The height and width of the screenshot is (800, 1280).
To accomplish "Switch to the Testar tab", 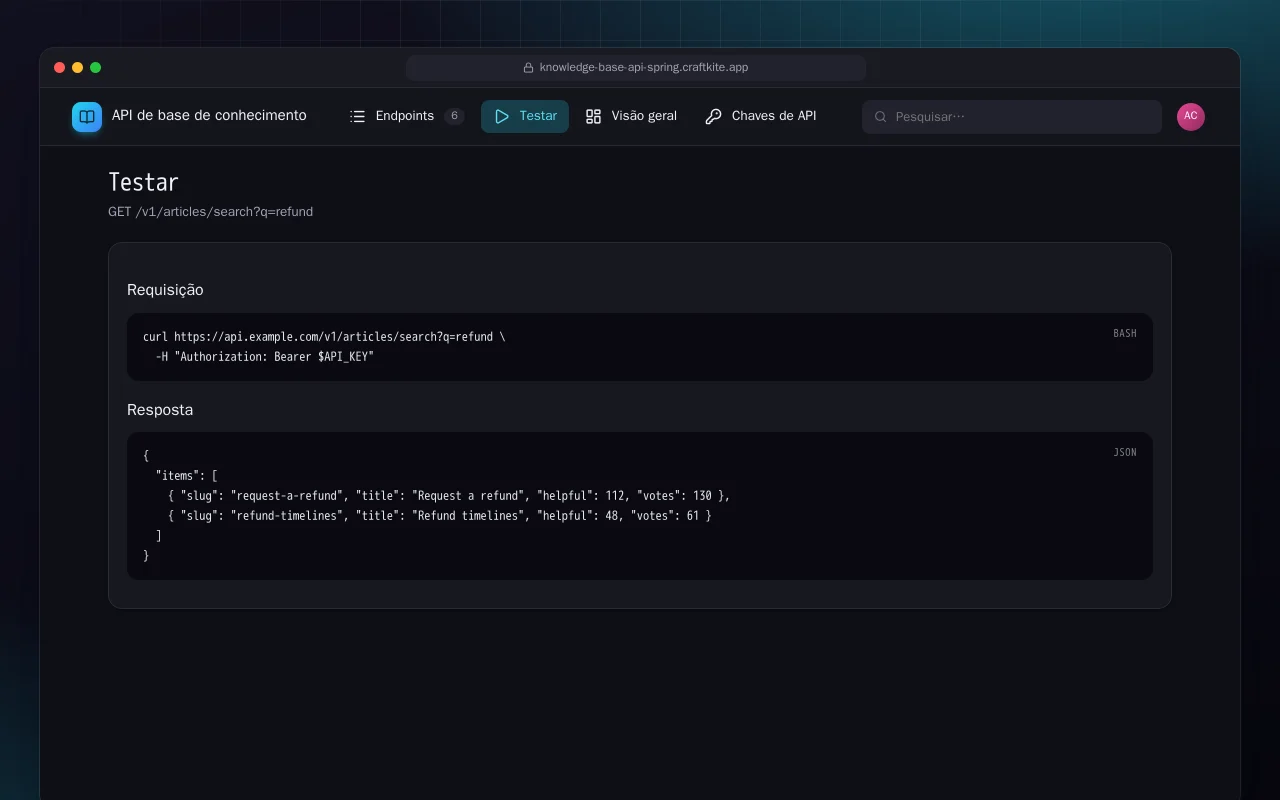I will coord(525,116).
